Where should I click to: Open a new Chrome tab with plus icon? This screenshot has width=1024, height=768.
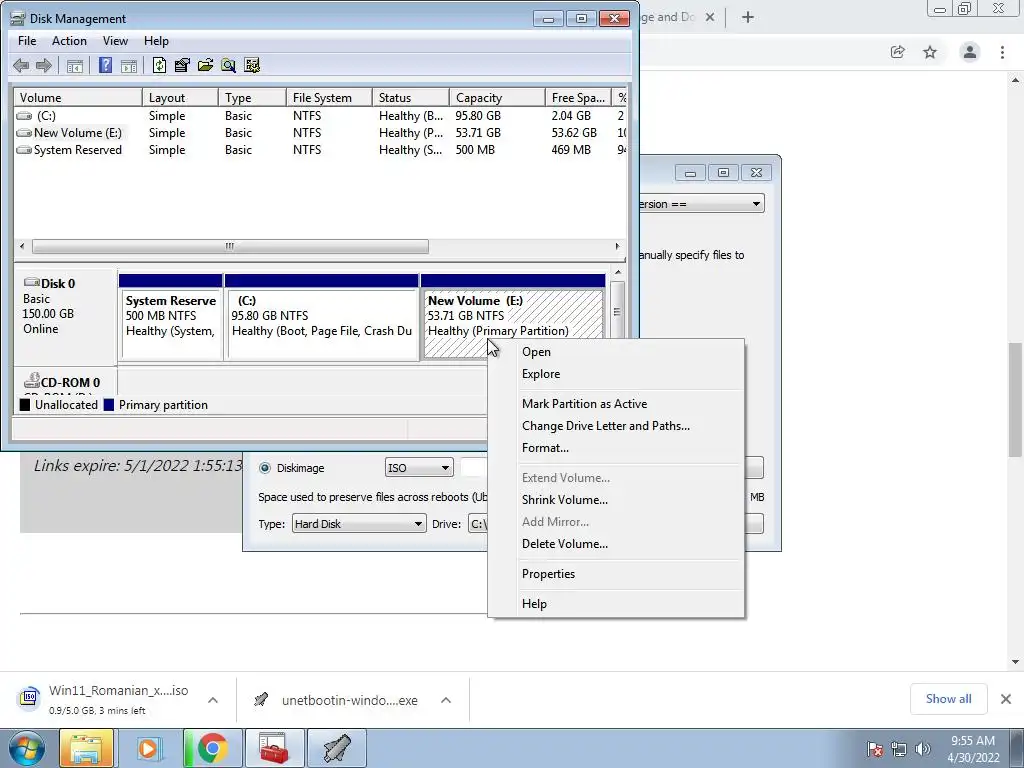(748, 18)
